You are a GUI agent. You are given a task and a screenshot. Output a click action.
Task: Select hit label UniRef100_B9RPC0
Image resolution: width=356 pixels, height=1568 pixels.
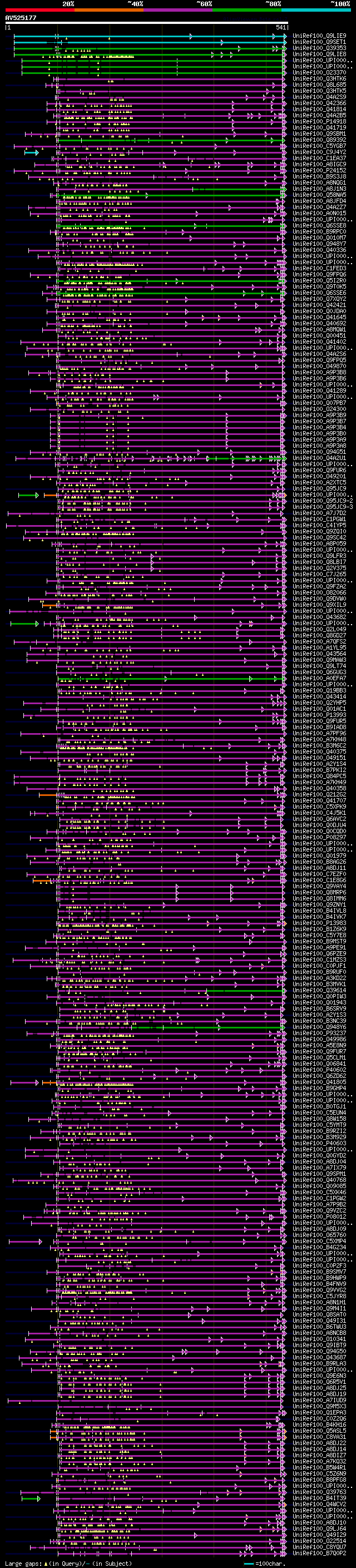(x=319, y=232)
